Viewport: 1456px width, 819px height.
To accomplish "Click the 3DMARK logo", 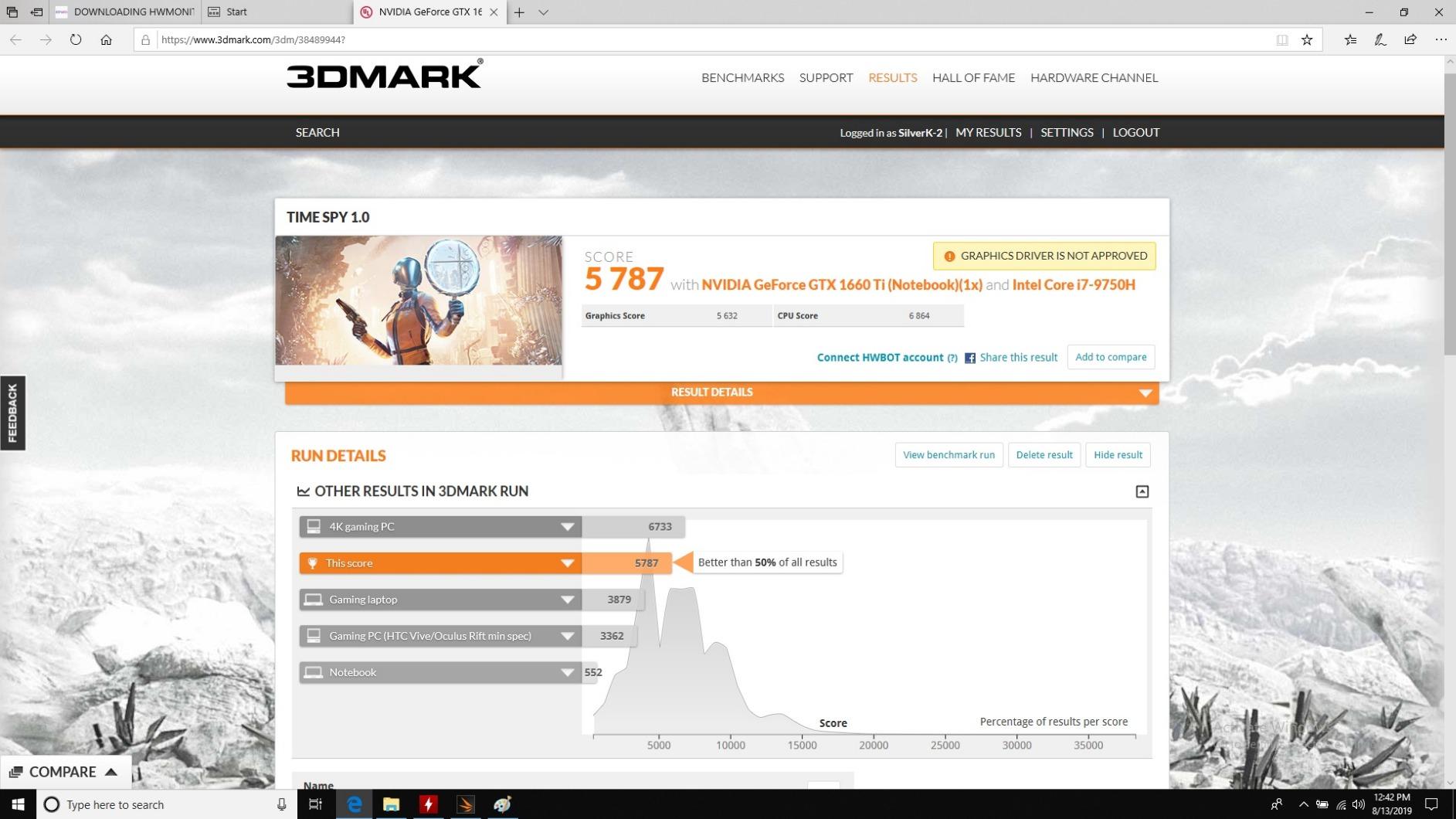I will click(x=385, y=74).
